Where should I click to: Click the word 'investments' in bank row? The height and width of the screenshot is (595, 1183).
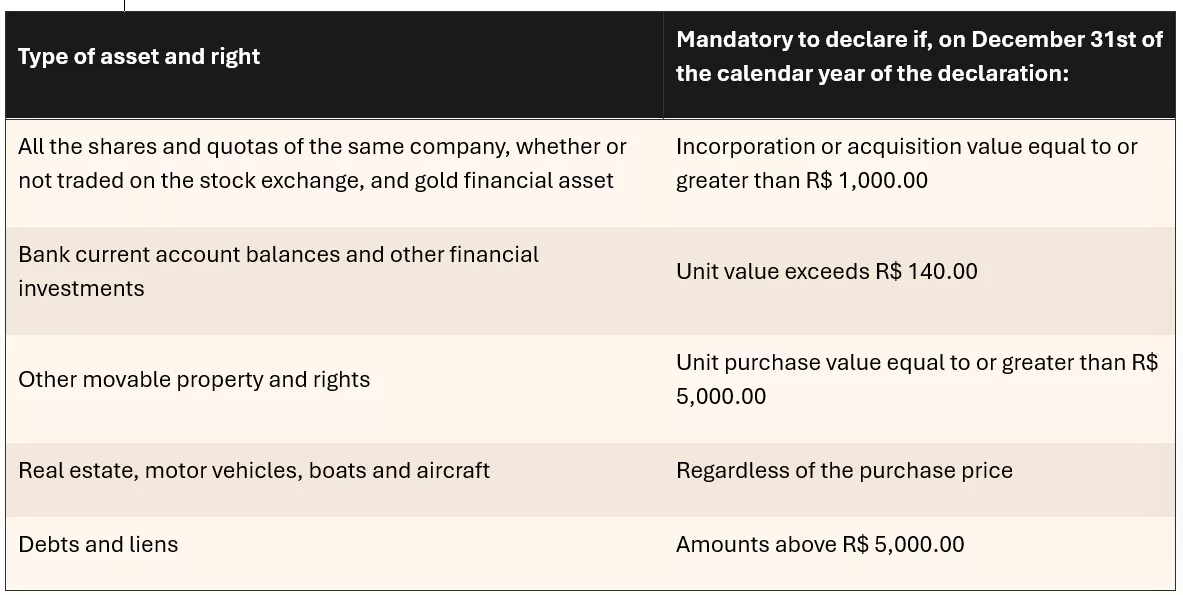pyautogui.click(x=81, y=289)
